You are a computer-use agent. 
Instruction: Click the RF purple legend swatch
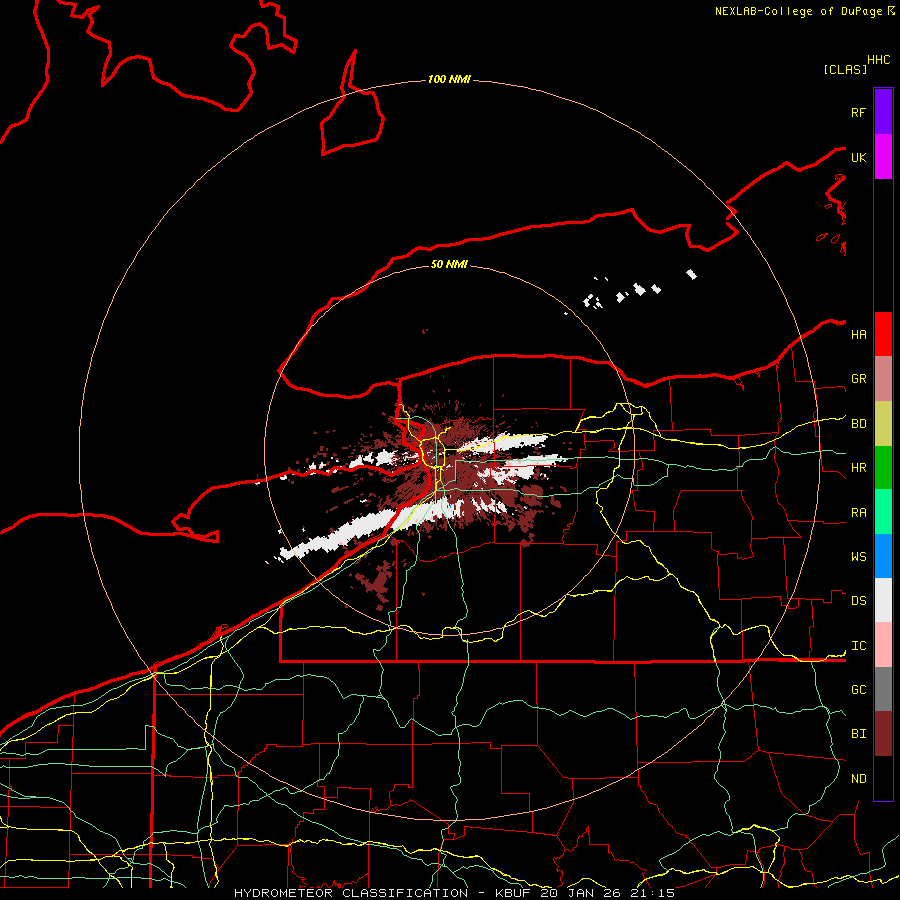pos(883,112)
